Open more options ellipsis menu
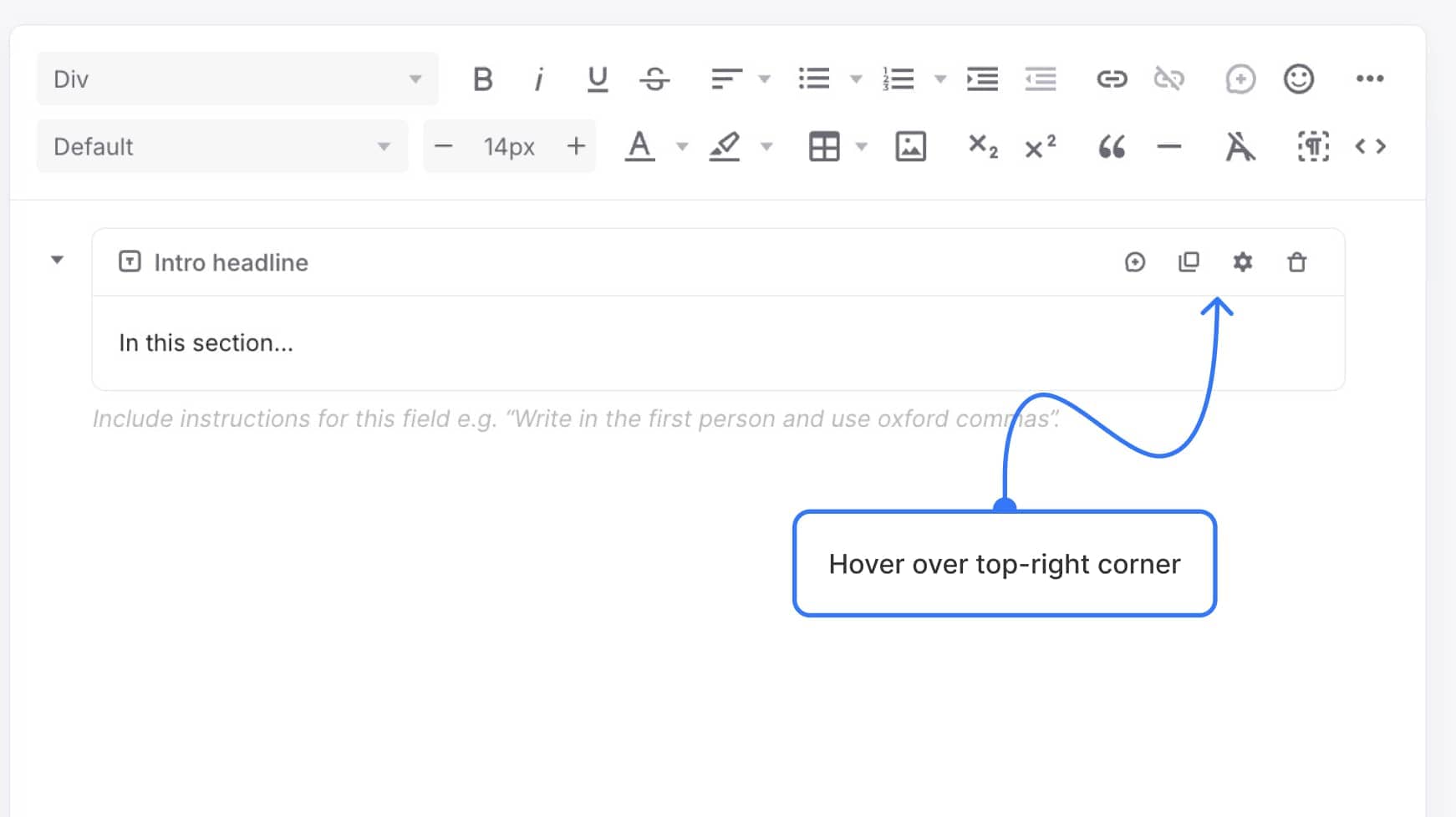1456x817 pixels. 1370,79
